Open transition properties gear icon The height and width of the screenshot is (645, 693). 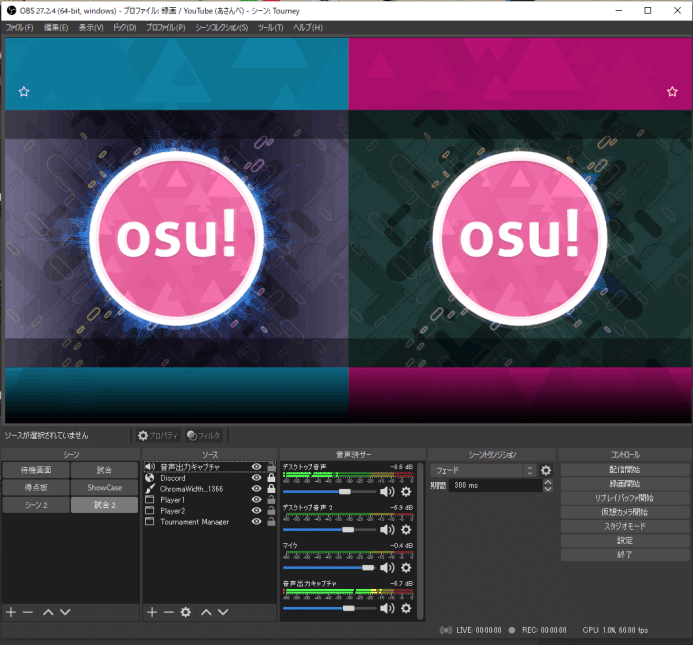point(546,470)
